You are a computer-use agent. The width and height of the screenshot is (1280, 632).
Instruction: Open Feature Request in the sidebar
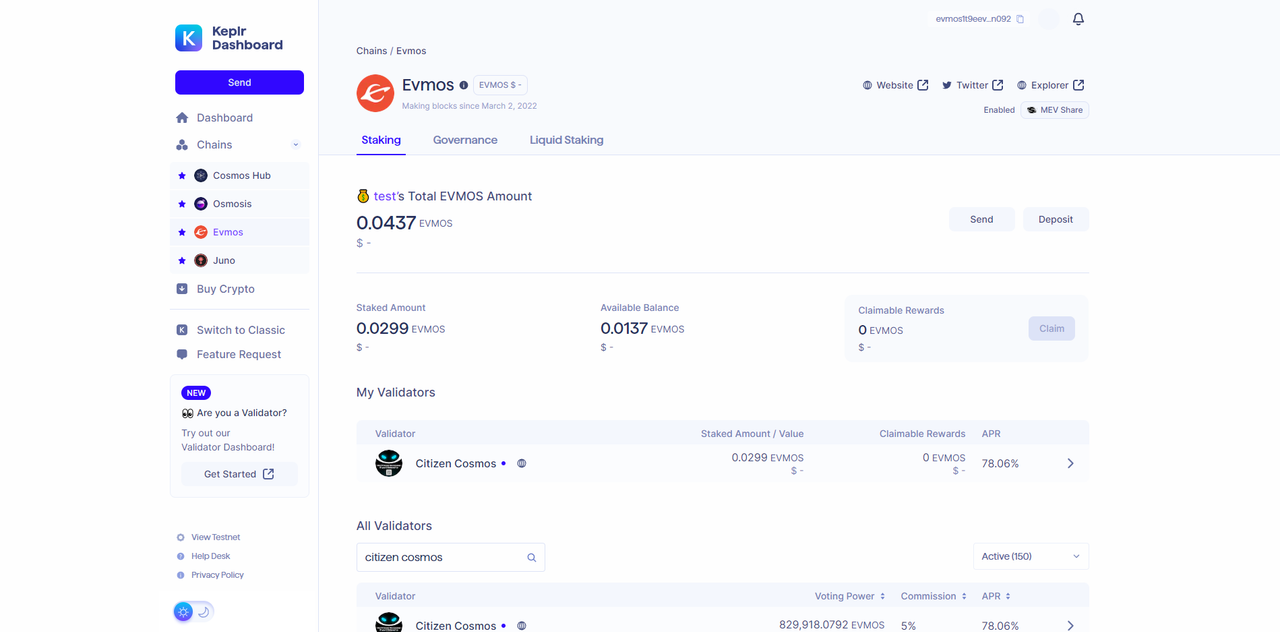[239, 354]
